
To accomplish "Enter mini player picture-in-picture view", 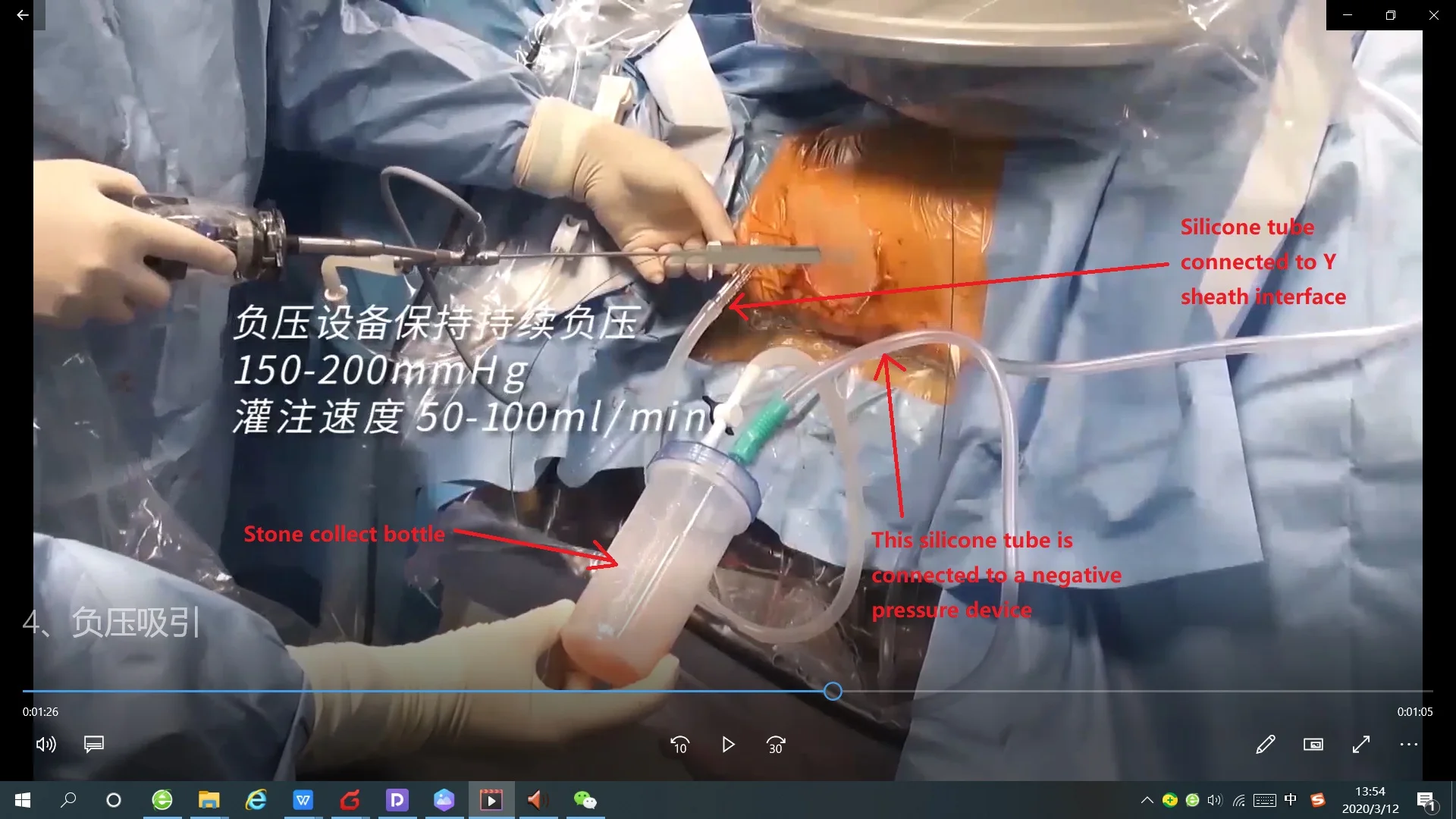I will click(x=1313, y=745).
